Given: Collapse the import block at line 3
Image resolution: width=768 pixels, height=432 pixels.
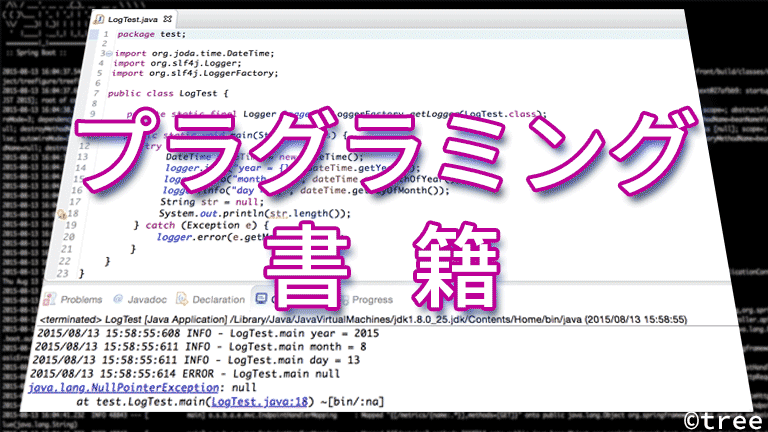Looking at the screenshot, I should 109,53.
